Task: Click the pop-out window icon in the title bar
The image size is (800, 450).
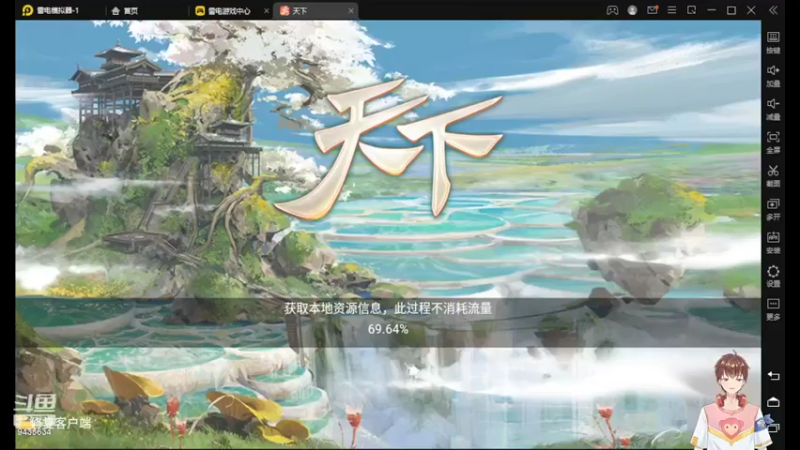Action: pos(691,10)
